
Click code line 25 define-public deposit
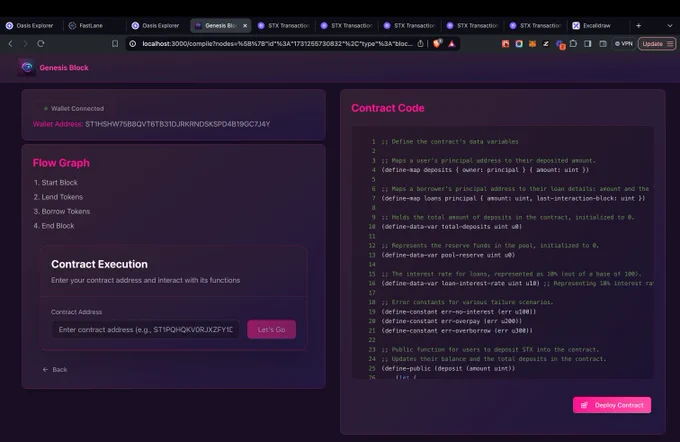[448, 368]
